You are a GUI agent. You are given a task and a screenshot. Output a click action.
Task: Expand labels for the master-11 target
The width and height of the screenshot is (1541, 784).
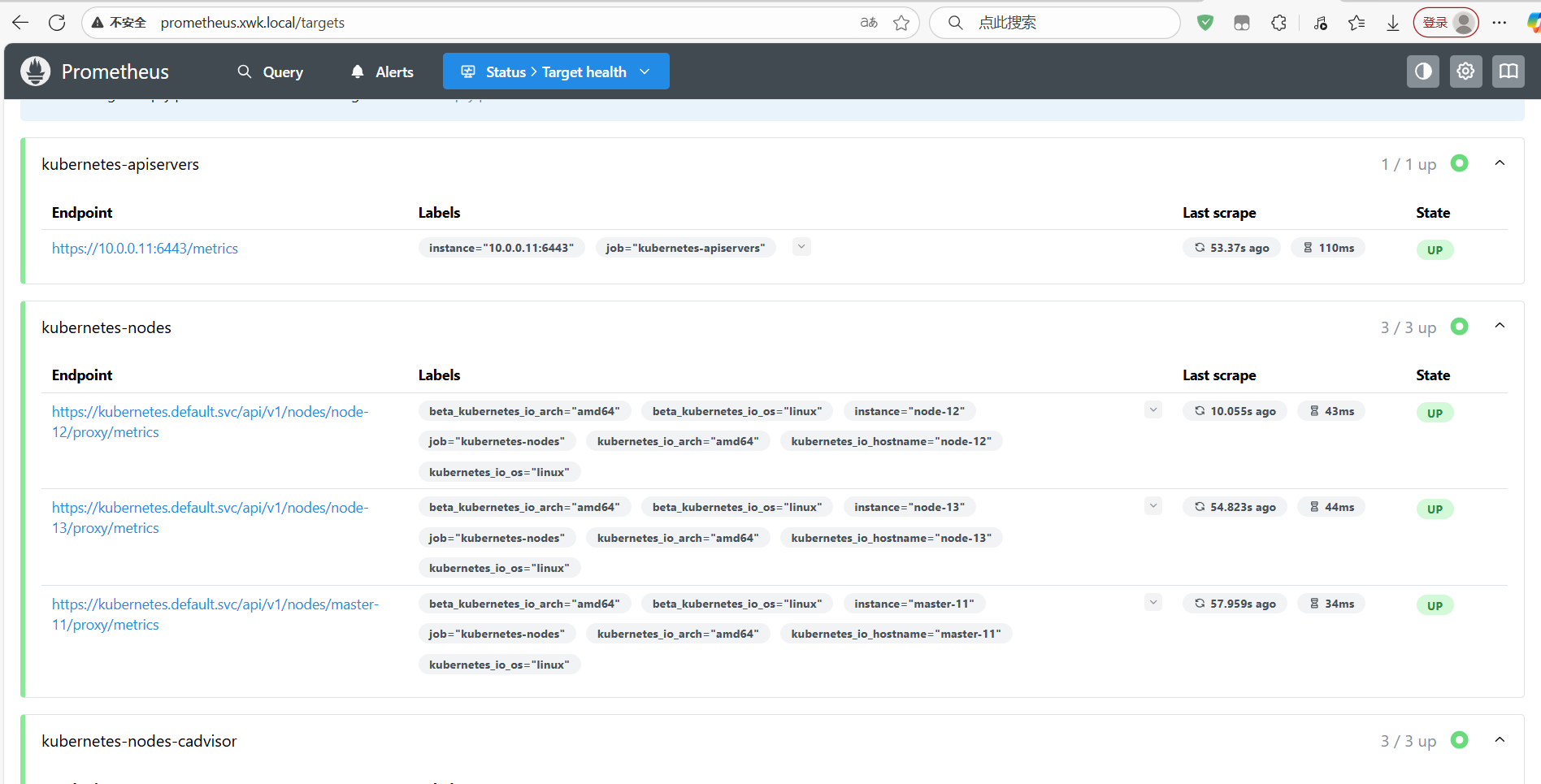pos(1152,603)
